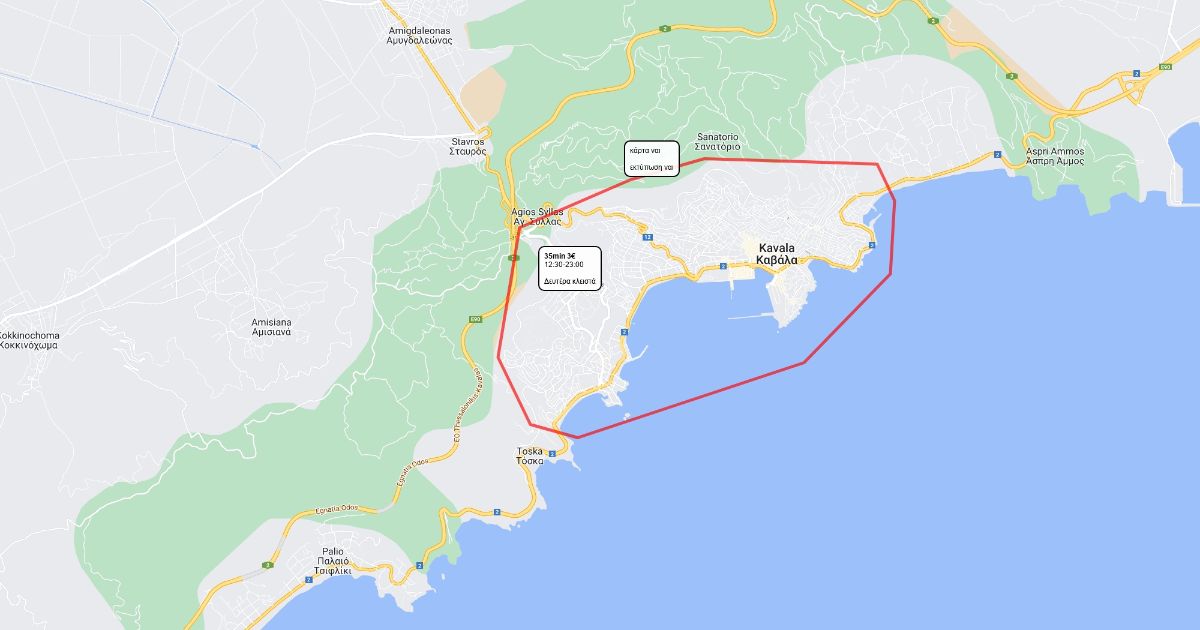Select the Palio Tsifliki label

point(332,561)
